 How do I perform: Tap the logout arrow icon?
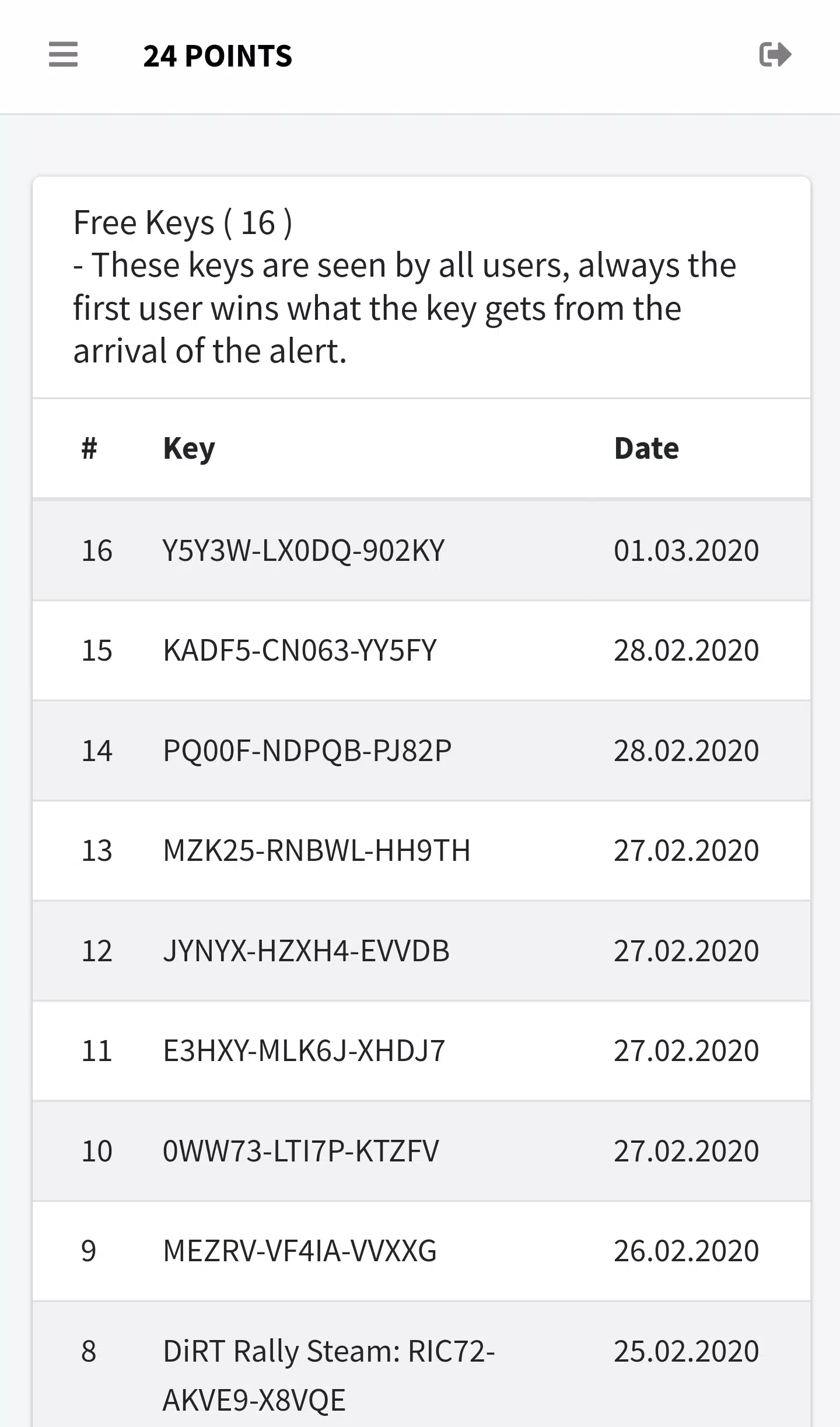[x=775, y=54]
